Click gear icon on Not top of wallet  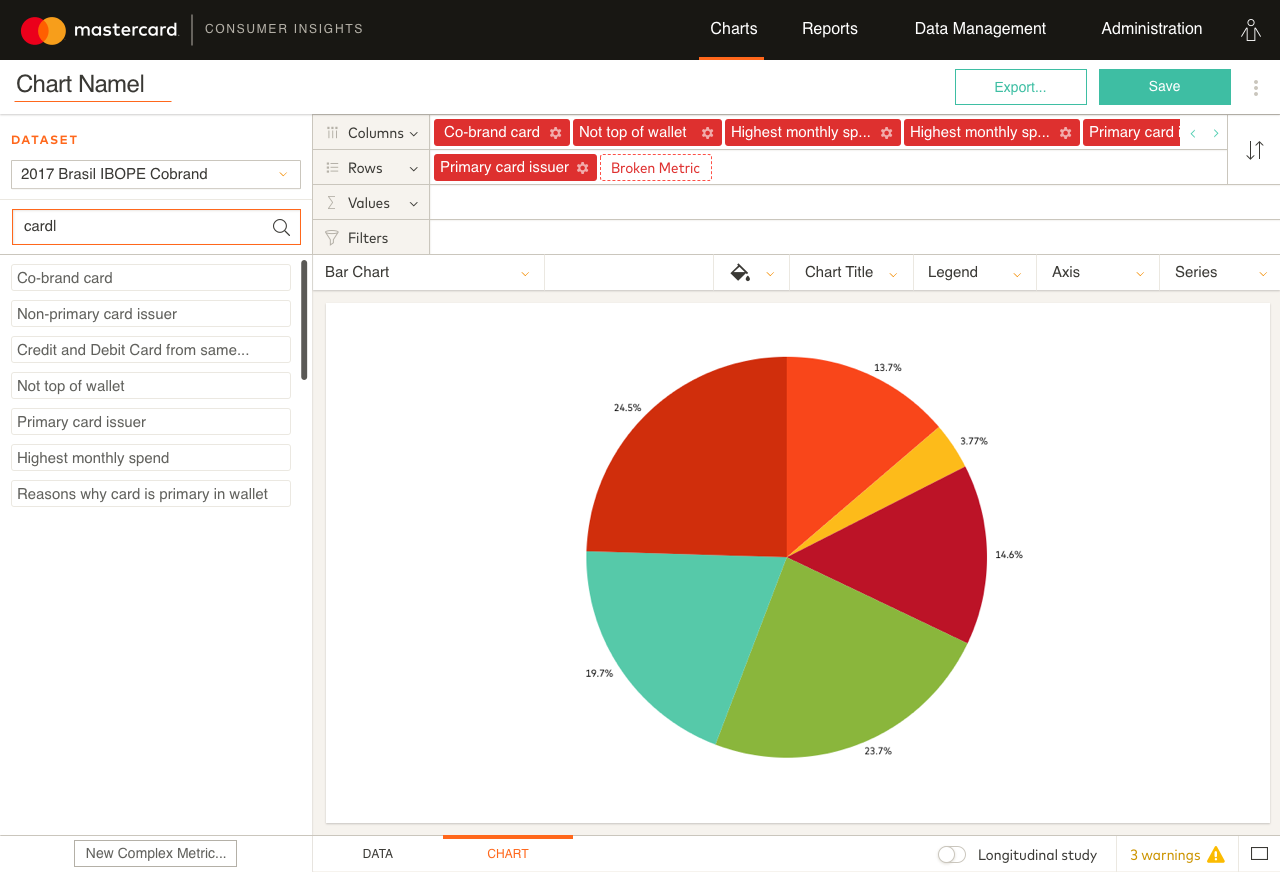click(x=707, y=133)
